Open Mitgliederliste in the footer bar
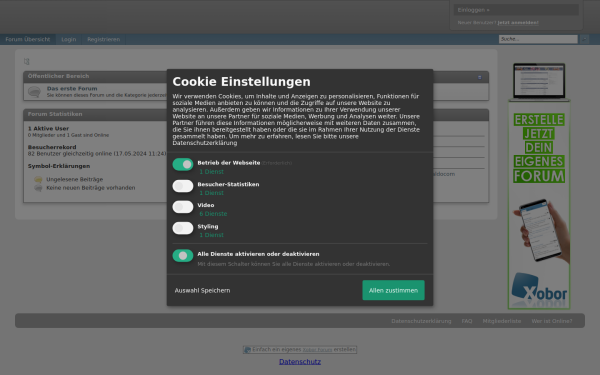 pyautogui.click(x=502, y=321)
